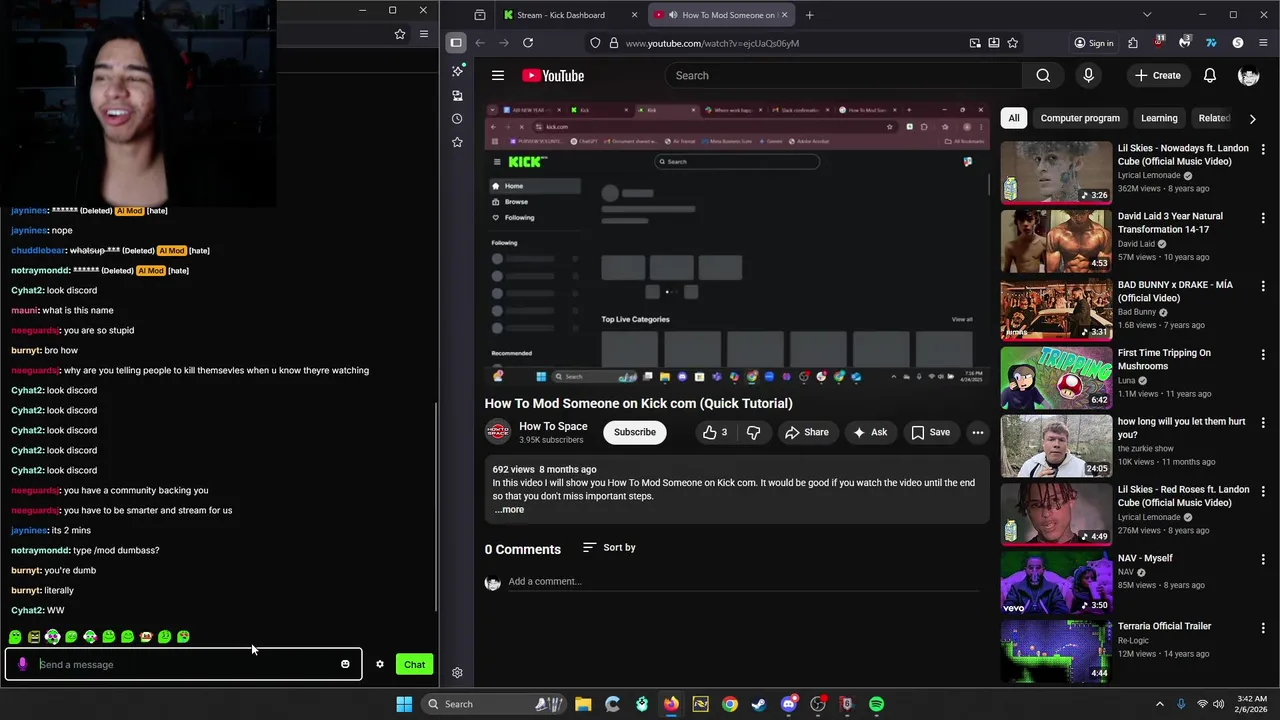Image resolution: width=1280 pixels, height=720 pixels.
Task: Bookmark this page with the star icon
Action: click(1013, 43)
